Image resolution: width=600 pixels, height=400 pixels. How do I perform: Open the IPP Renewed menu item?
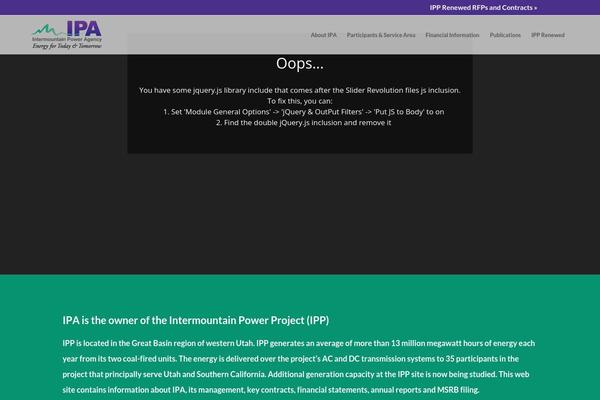tap(548, 35)
